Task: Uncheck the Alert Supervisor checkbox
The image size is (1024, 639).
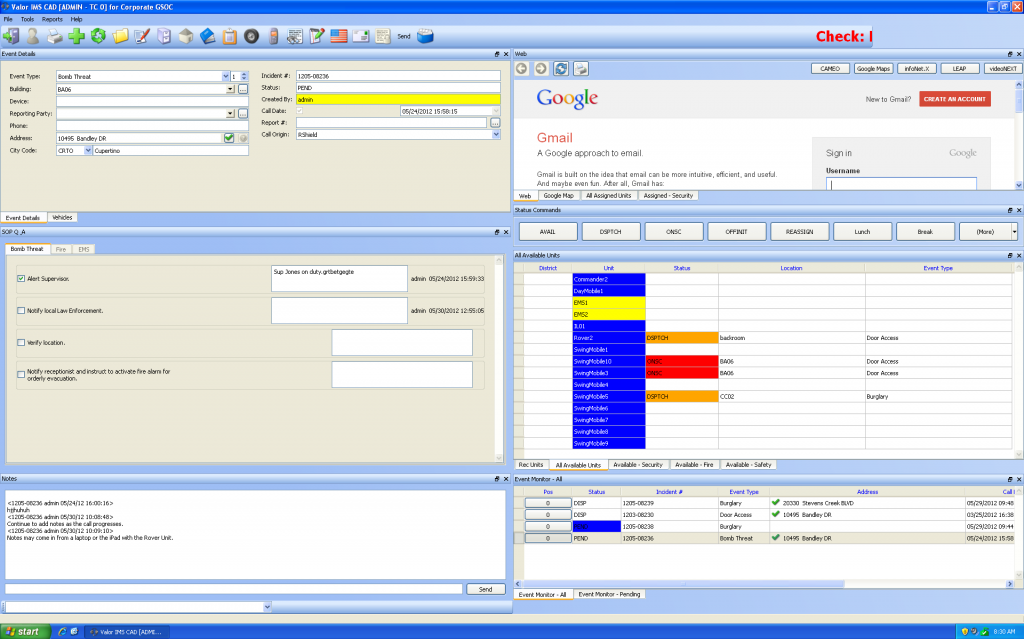Action: coord(21,278)
